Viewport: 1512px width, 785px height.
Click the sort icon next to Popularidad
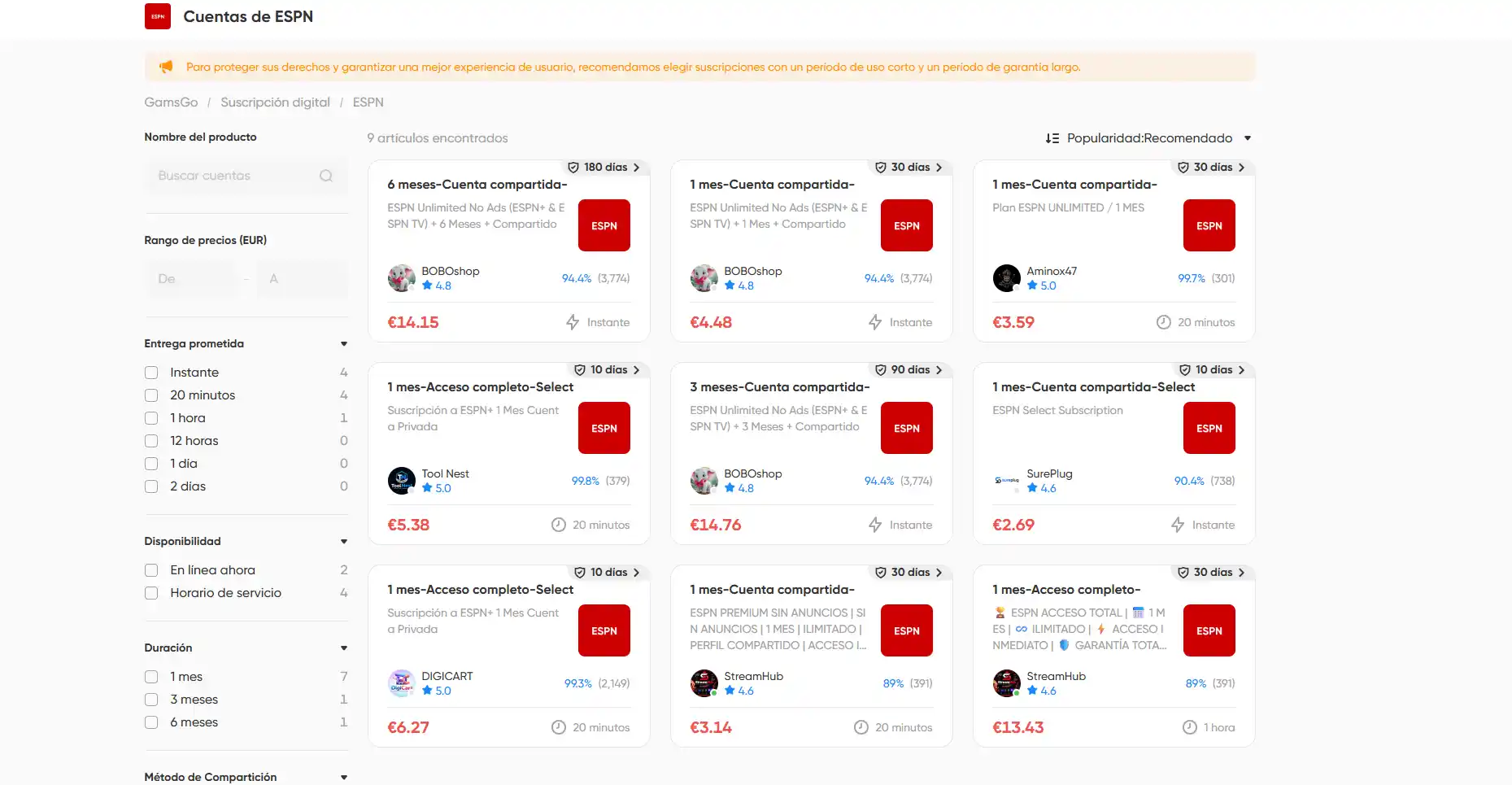tap(1052, 138)
